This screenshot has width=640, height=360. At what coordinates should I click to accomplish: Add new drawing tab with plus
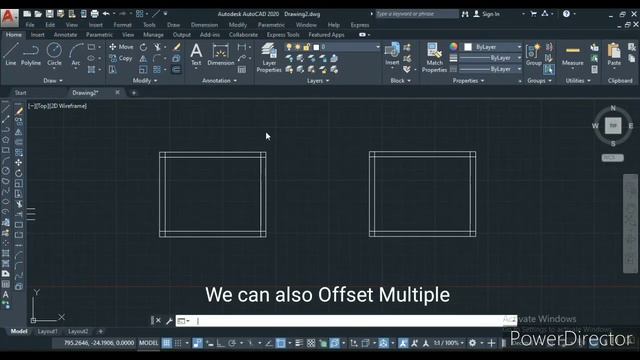click(133, 93)
